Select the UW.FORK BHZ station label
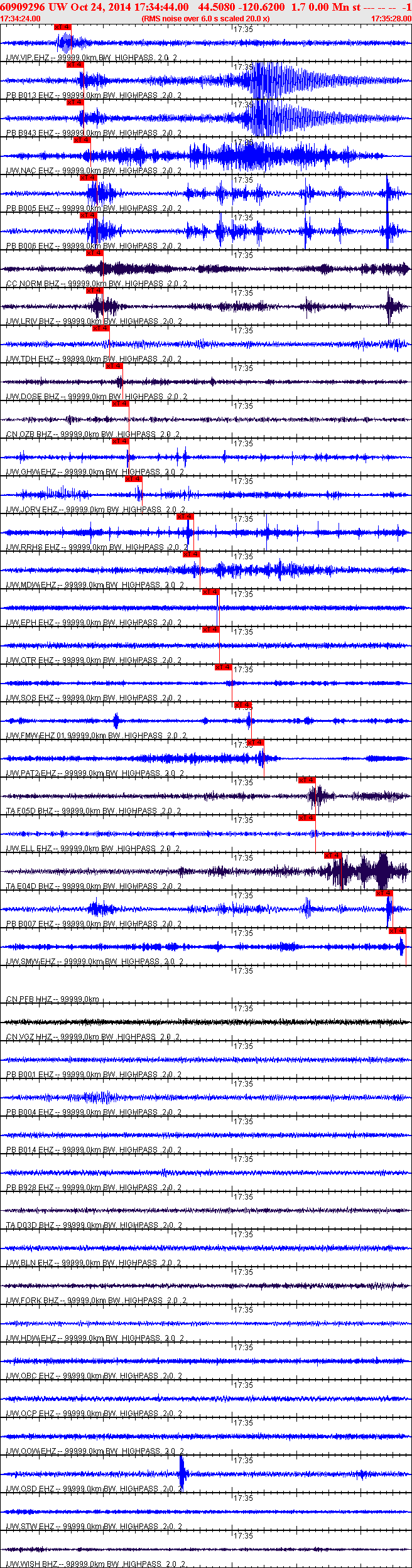 click(x=96, y=1301)
